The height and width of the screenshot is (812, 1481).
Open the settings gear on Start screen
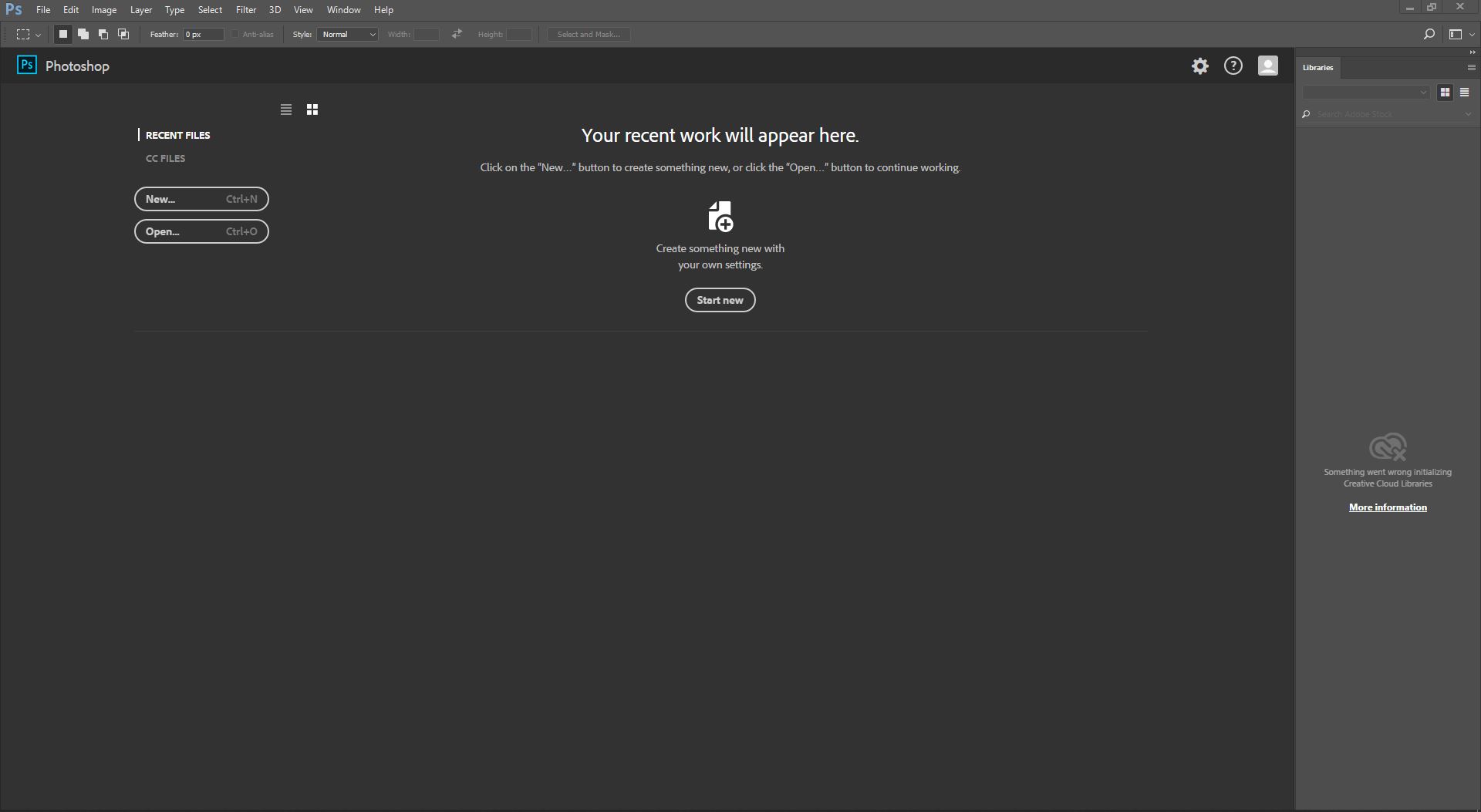click(1199, 66)
